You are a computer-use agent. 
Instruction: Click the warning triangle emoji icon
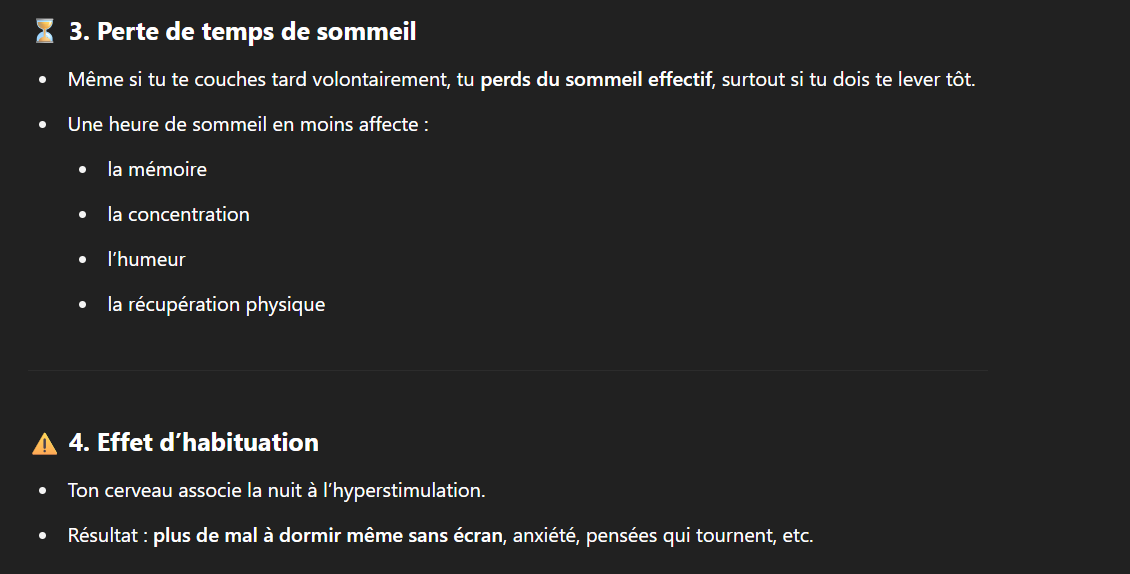[45, 443]
